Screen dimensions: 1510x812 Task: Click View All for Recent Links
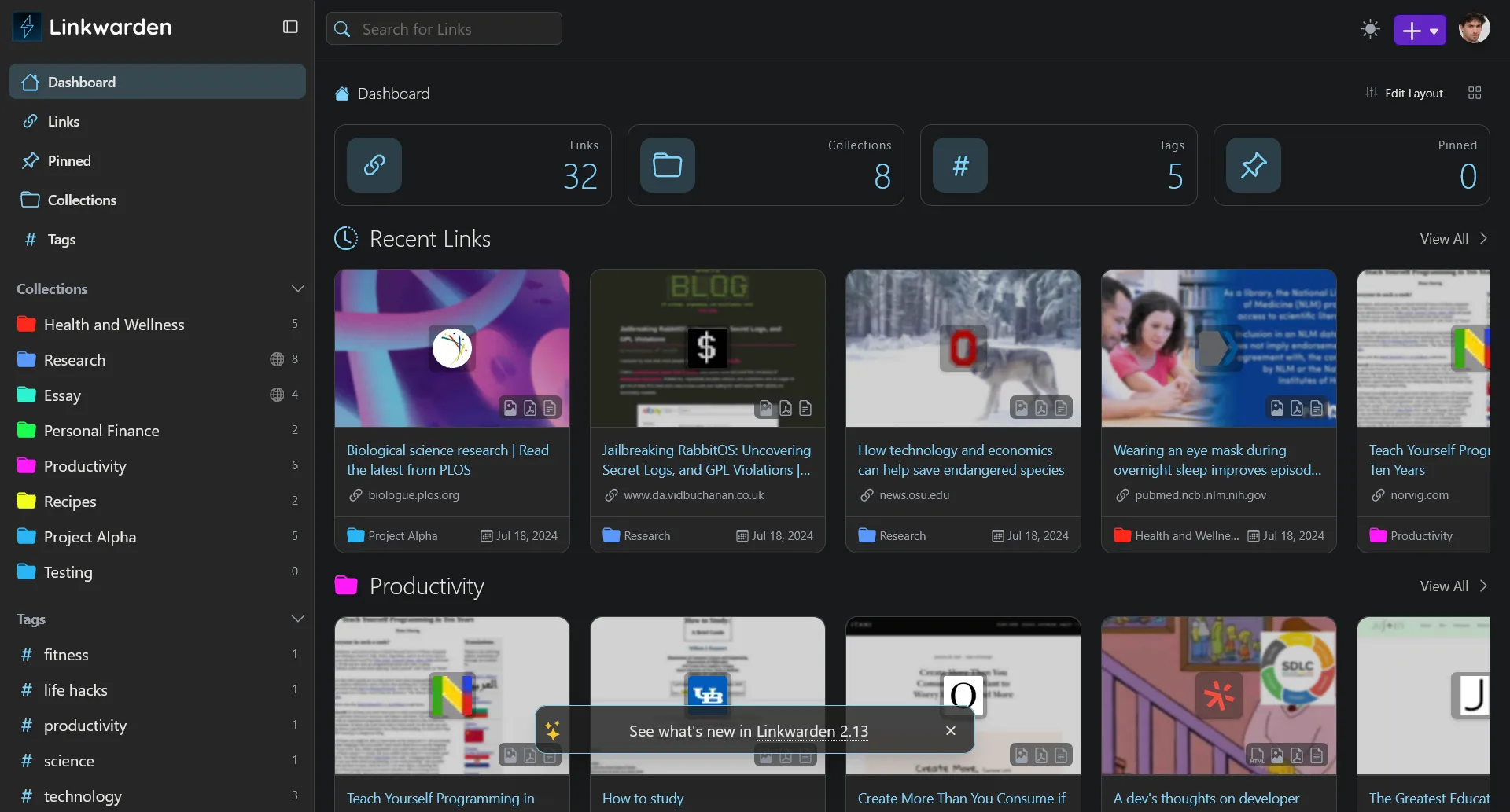point(1453,239)
